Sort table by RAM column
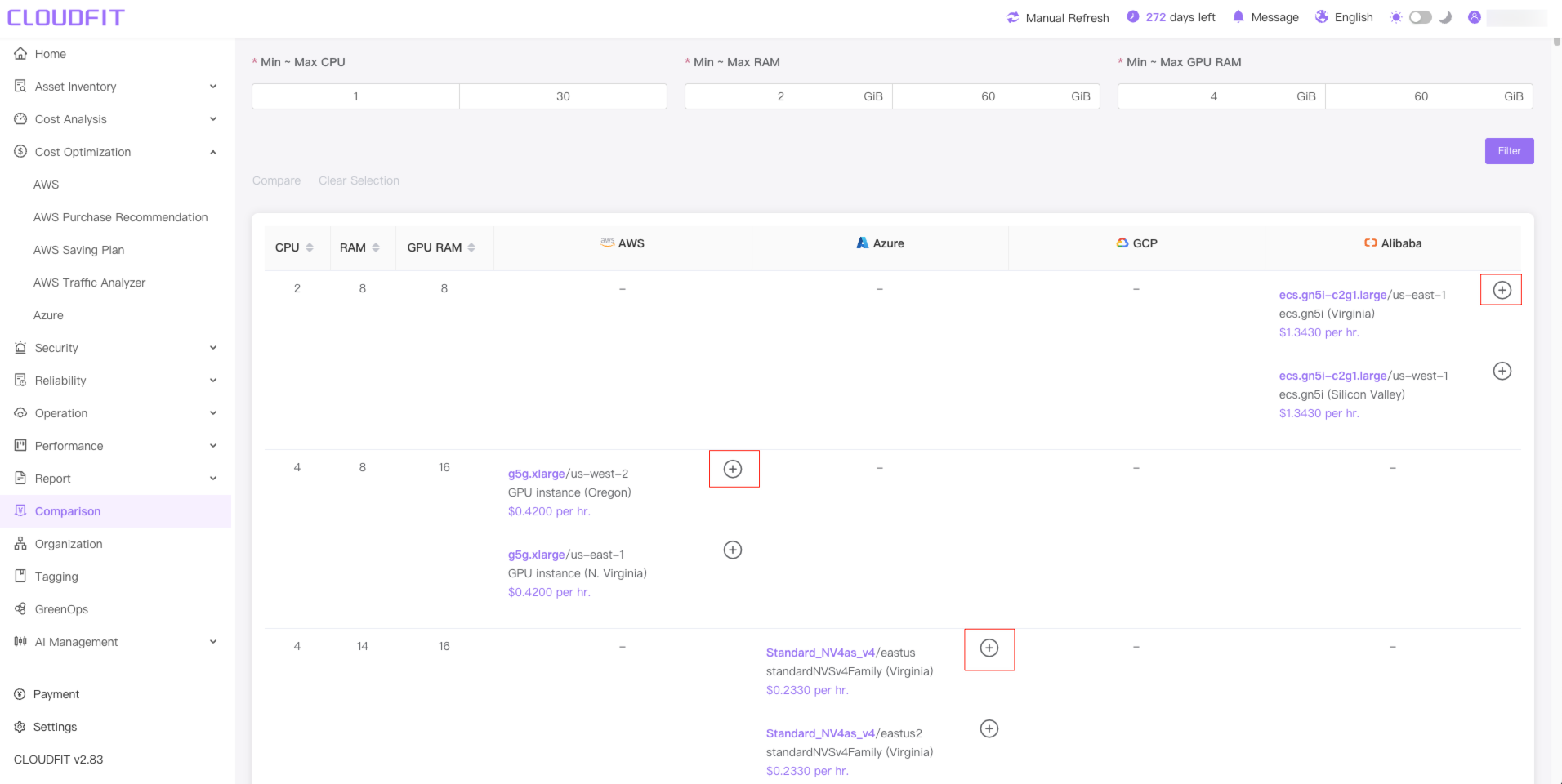1562x784 pixels. (x=376, y=247)
